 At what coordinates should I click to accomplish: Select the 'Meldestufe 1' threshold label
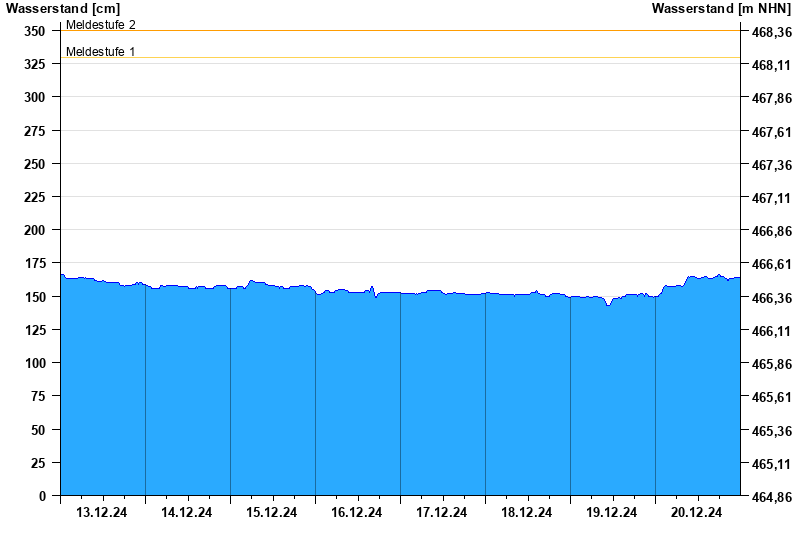101,51
